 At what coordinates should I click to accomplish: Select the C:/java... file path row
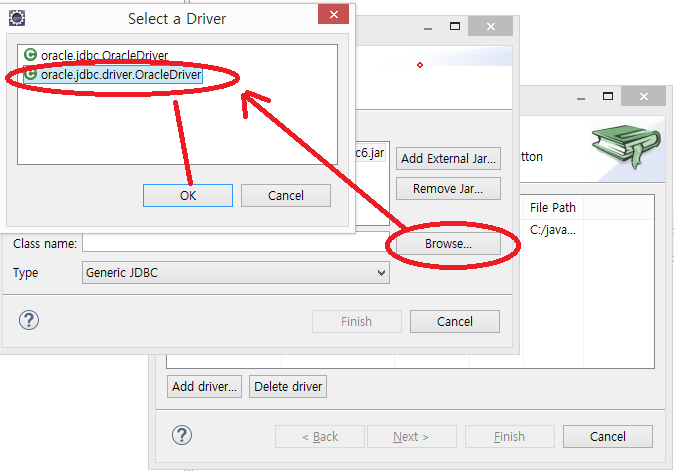pyautogui.click(x=553, y=230)
